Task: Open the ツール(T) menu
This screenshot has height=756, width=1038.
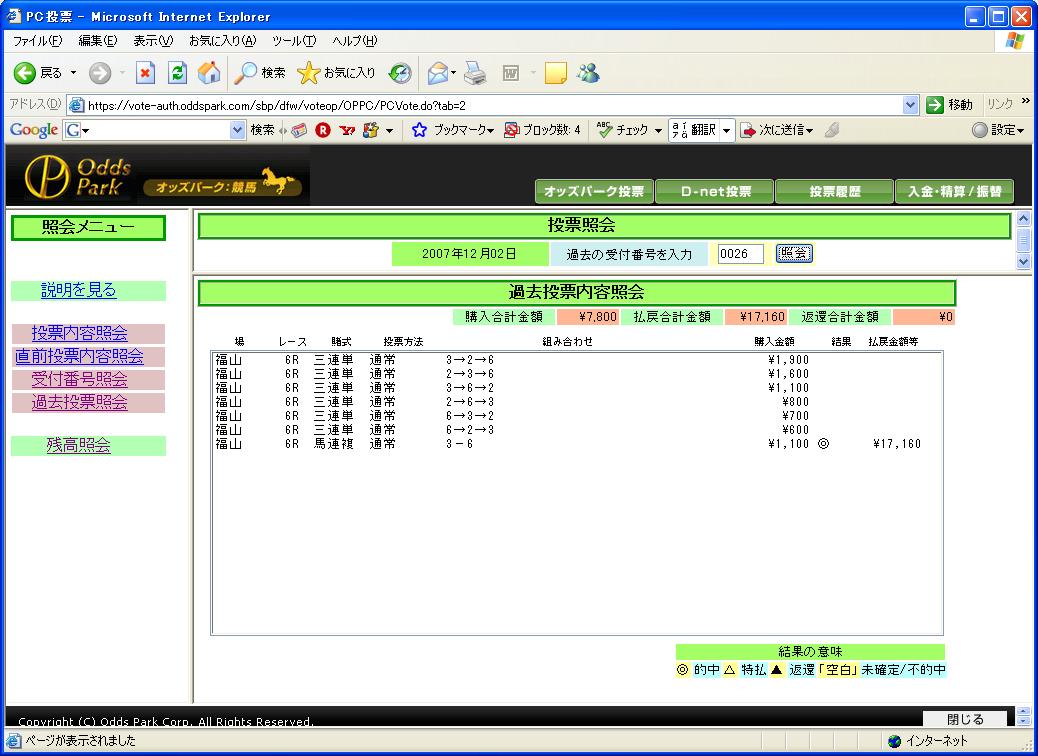Action: (x=294, y=41)
